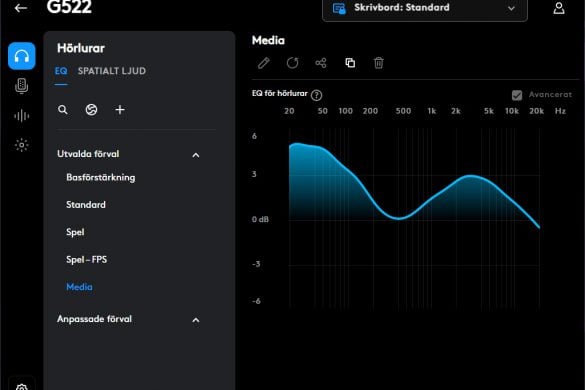Click the EQ curve peak near 20 Hz
Image resolution: width=585 pixels, height=390 pixels.
pyautogui.click(x=297, y=144)
